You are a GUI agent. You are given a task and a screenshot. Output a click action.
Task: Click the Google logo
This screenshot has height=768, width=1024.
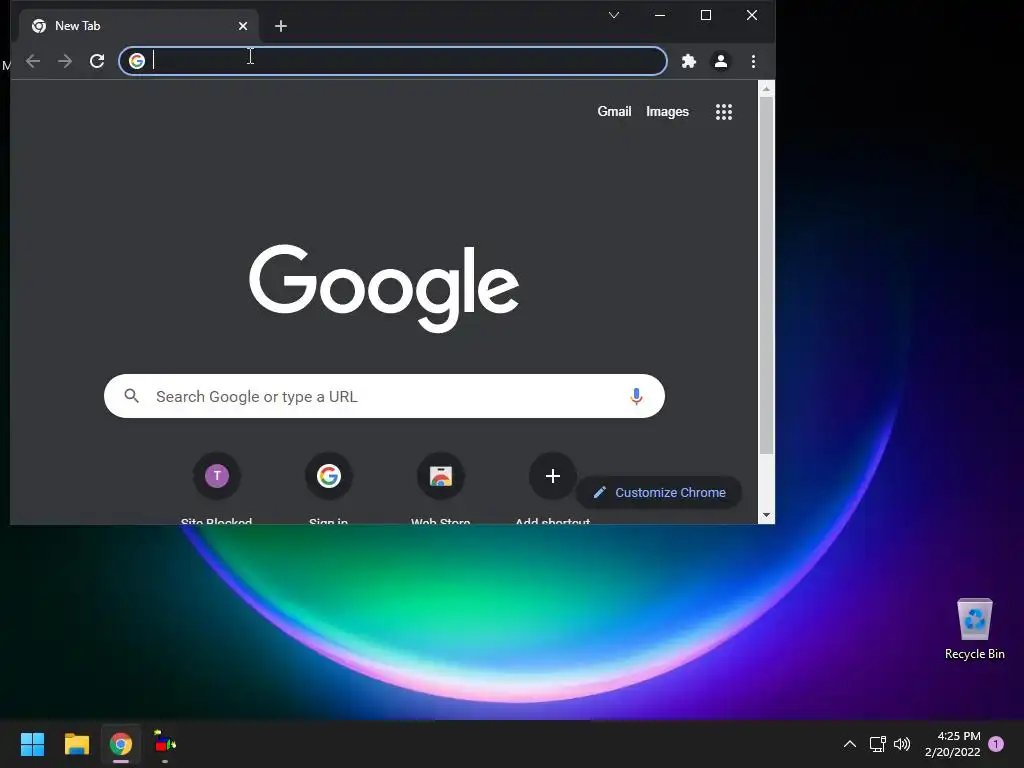[384, 287]
